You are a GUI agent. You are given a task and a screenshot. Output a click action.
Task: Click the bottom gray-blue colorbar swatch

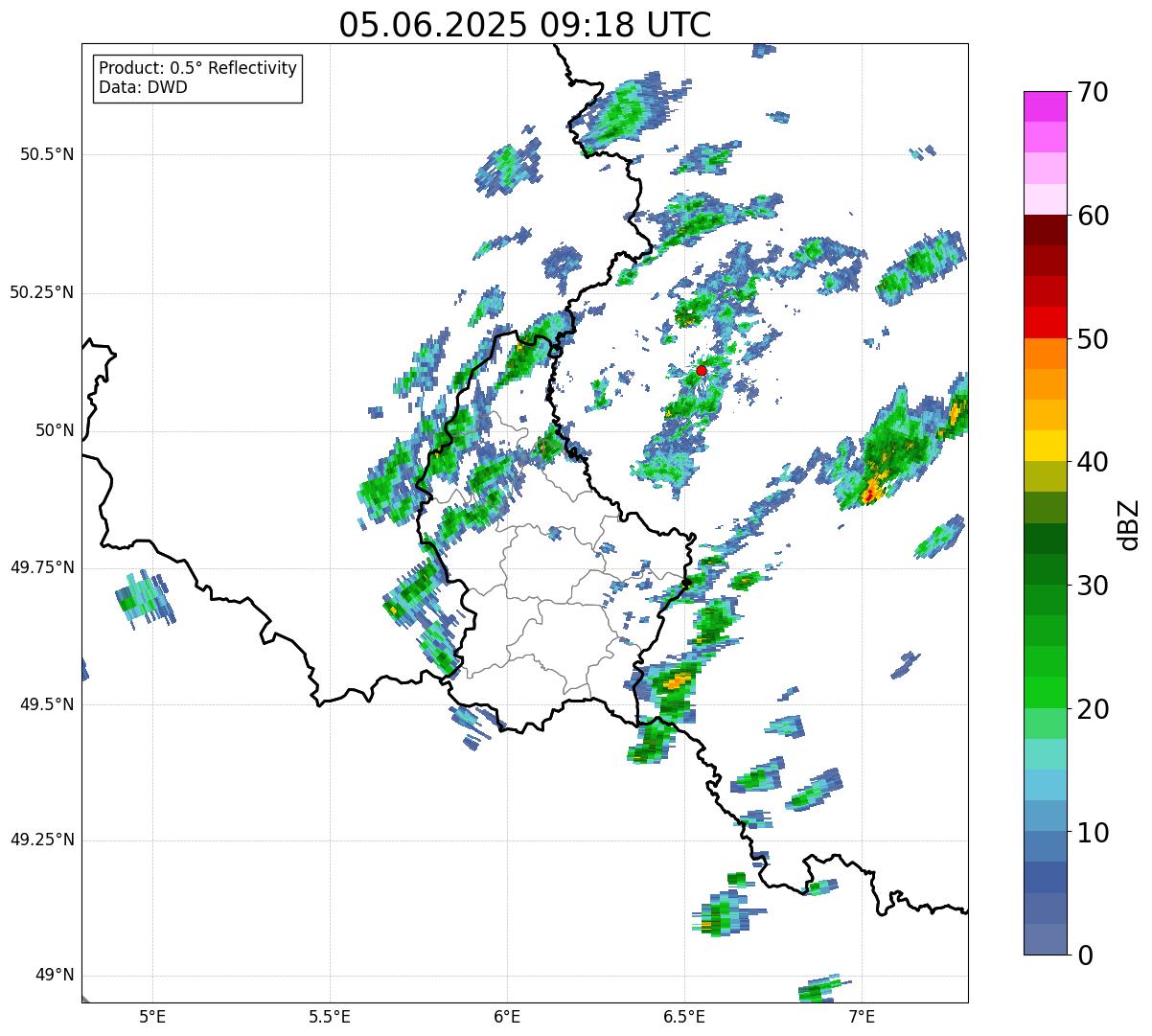click(x=1045, y=939)
